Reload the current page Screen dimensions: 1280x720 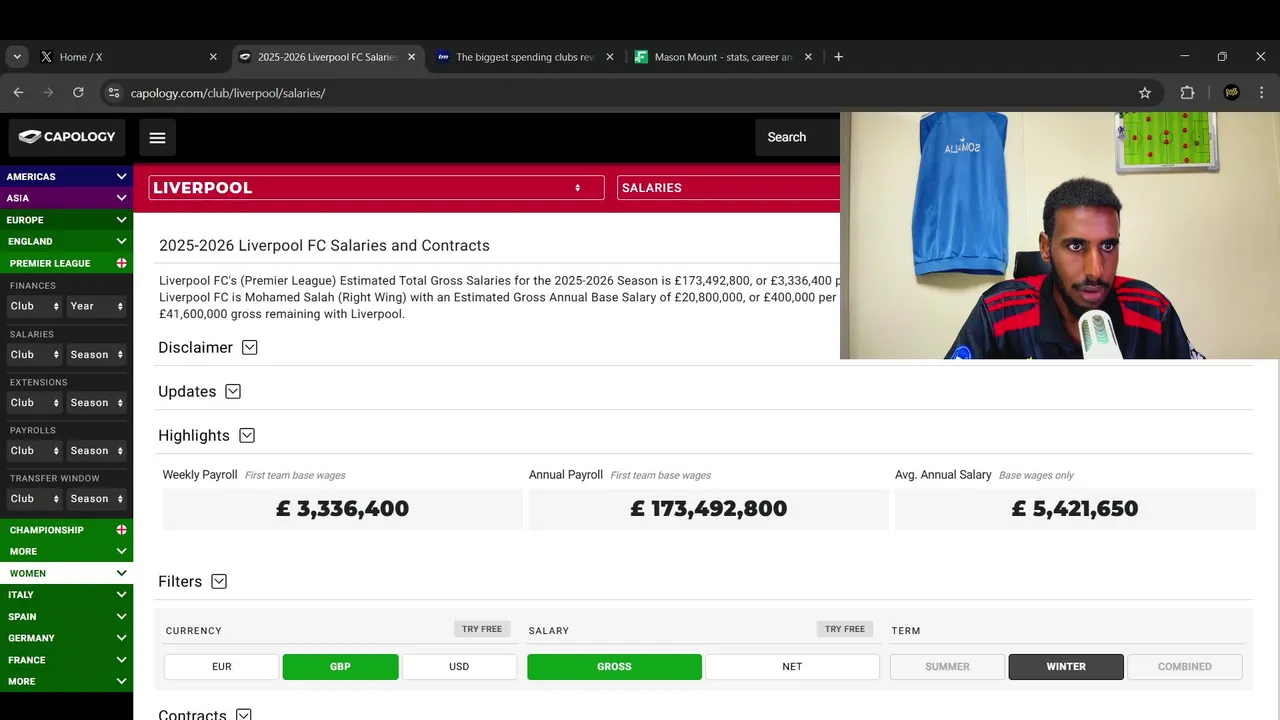78,92
